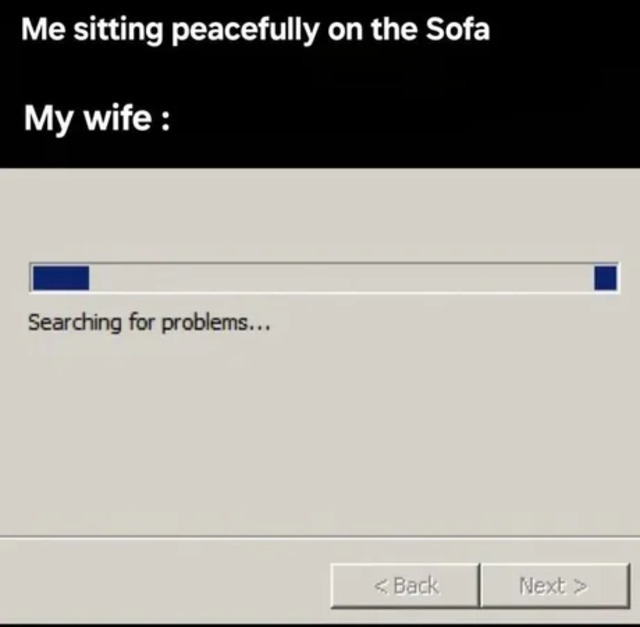Click the empty middle of the progress bar
The width and height of the screenshot is (640, 627).
pyautogui.click(x=342, y=278)
